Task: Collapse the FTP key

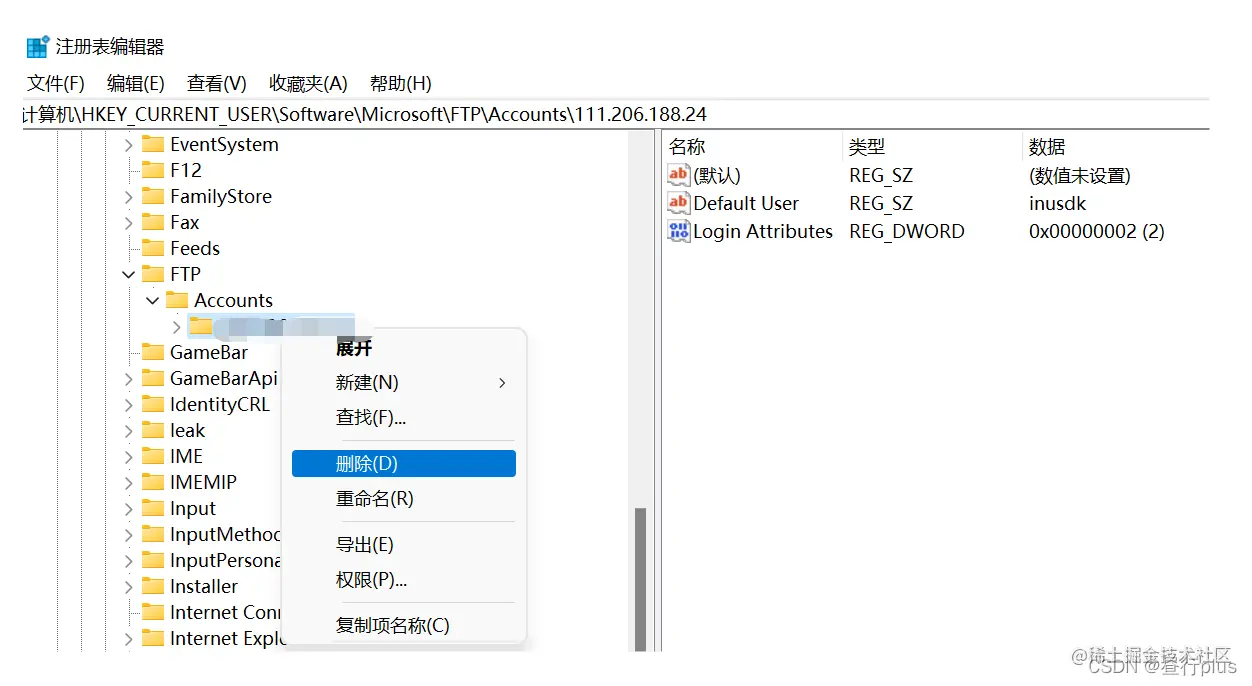Action: (128, 274)
